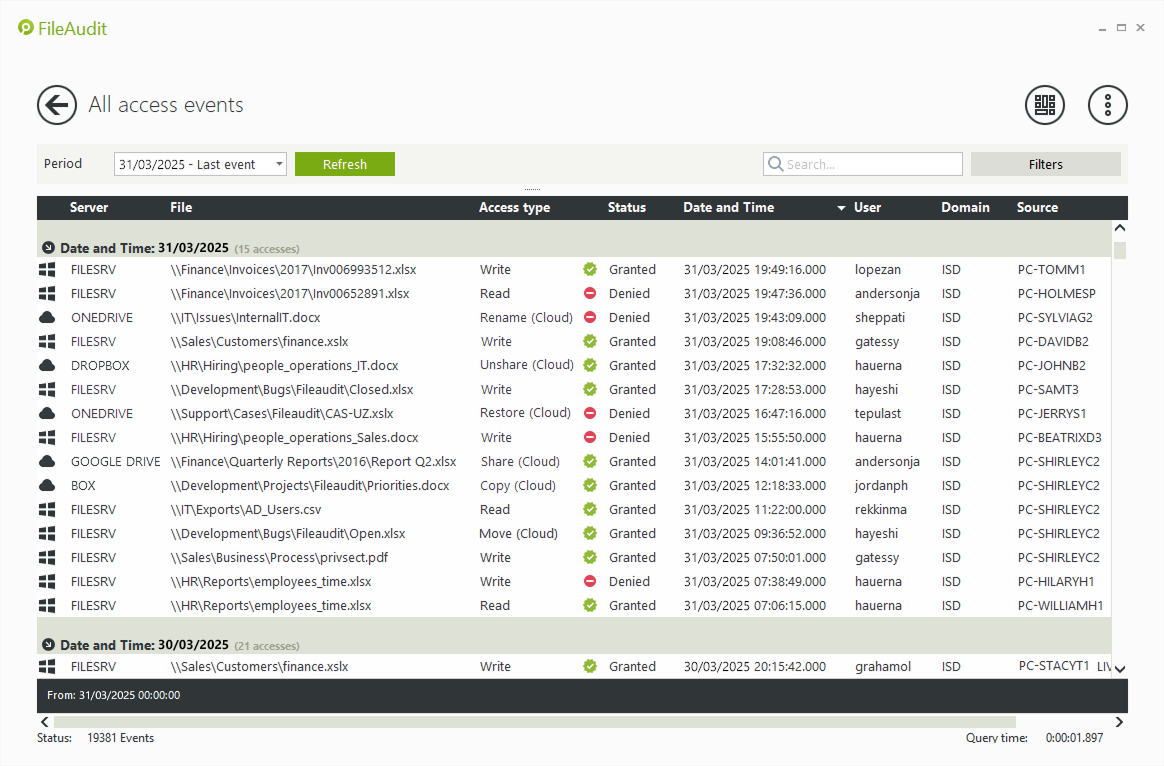Click the BOX server cloud icon

click(47, 485)
